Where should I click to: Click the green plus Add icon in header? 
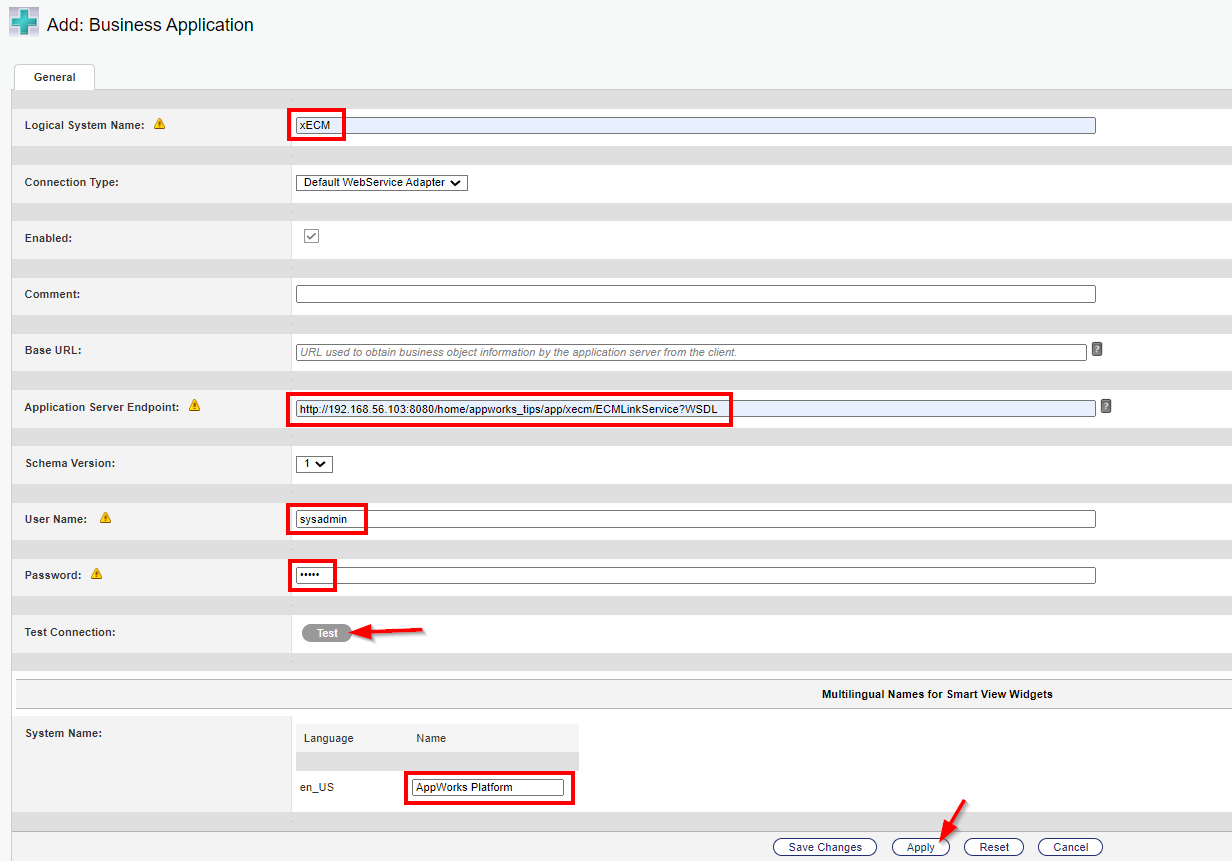coord(24,23)
